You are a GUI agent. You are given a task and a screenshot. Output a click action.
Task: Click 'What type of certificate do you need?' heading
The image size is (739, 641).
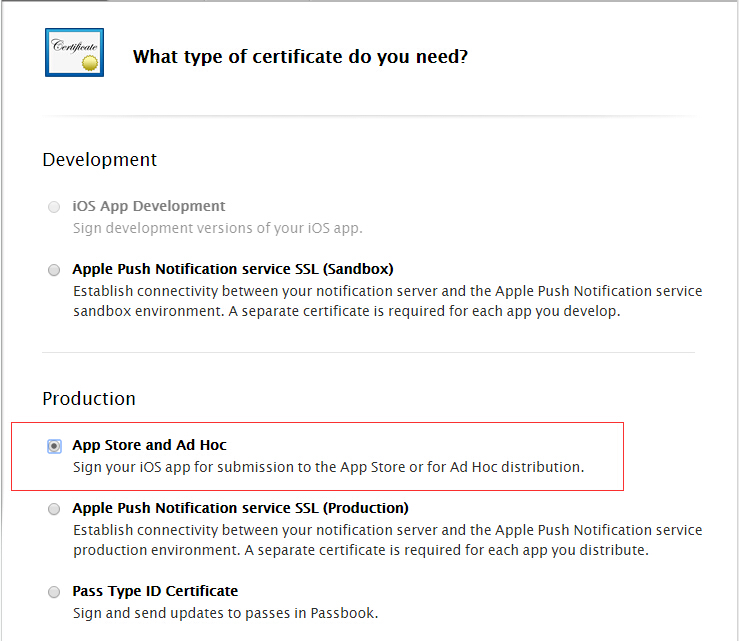300,57
